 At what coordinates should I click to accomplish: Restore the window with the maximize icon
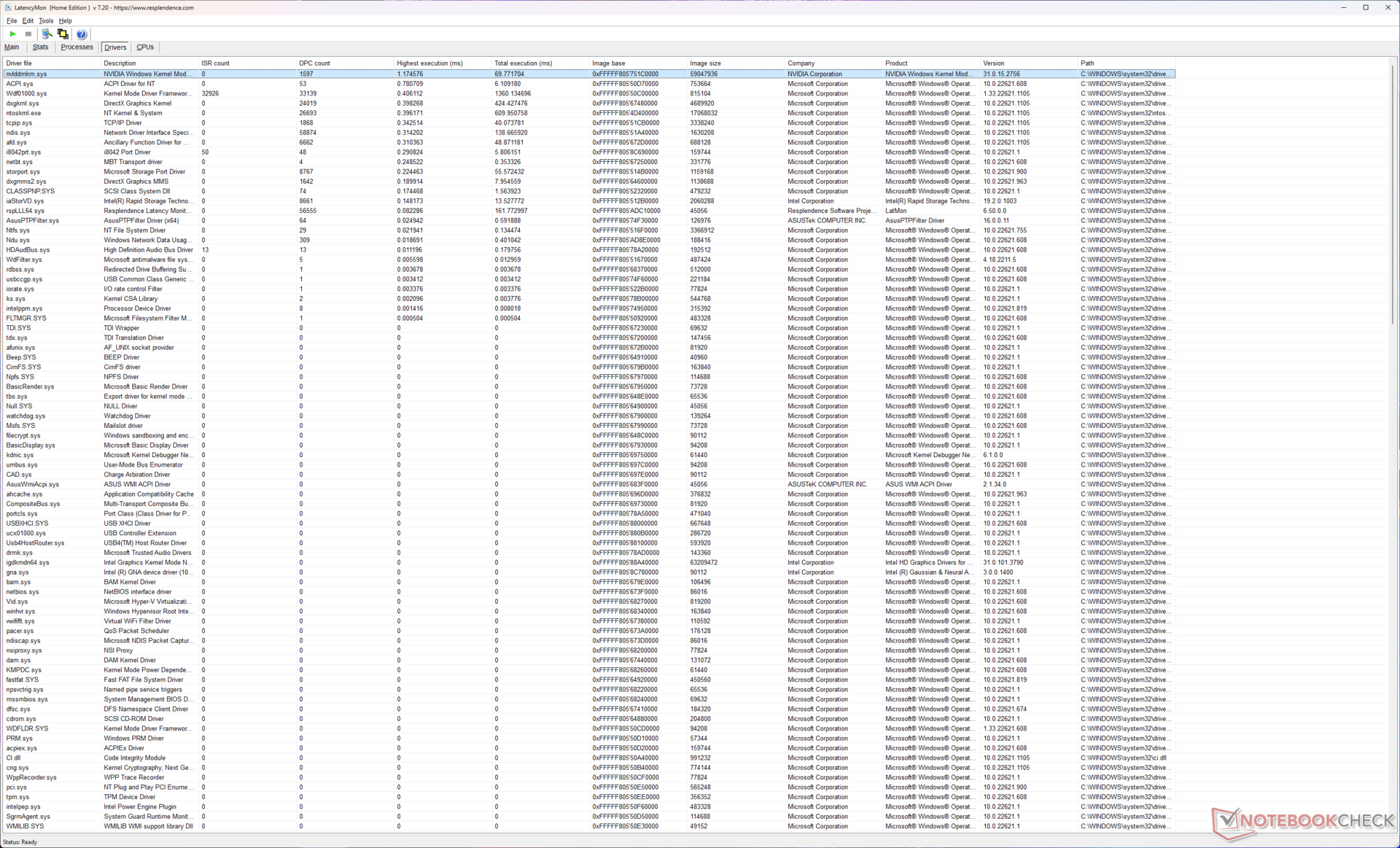coord(1366,7)
